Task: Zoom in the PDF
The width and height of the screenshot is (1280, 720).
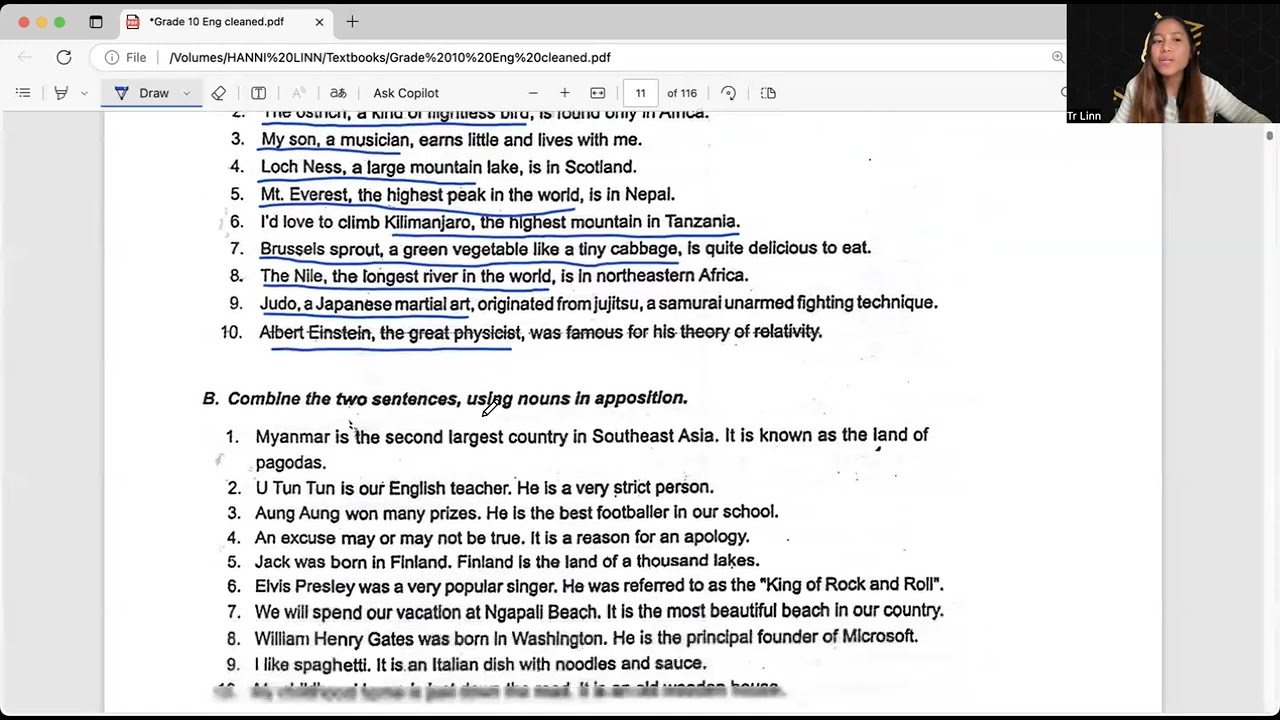Action: [565, 93]
